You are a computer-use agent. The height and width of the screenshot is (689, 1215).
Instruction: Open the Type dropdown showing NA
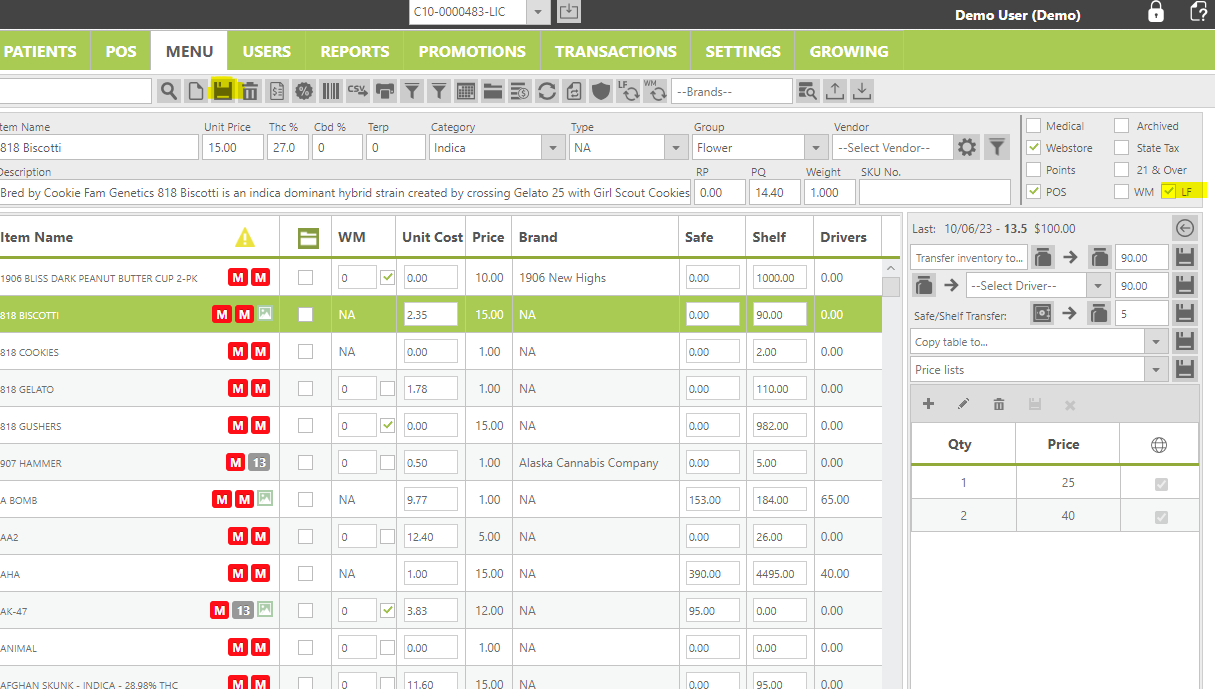(x=628, y=147)
